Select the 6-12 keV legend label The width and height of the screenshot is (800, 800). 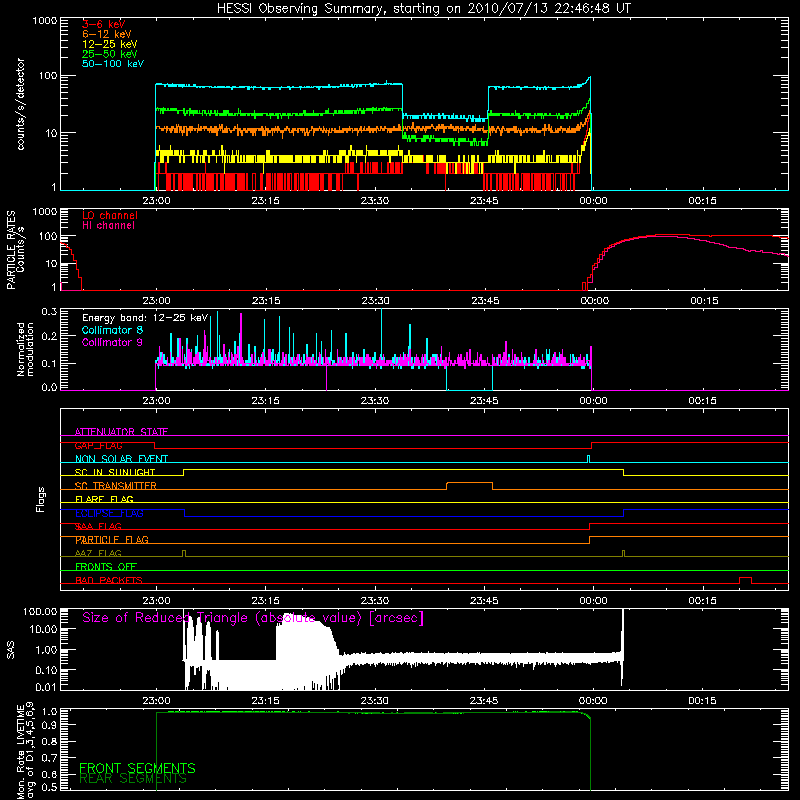(x=107, y=34)
